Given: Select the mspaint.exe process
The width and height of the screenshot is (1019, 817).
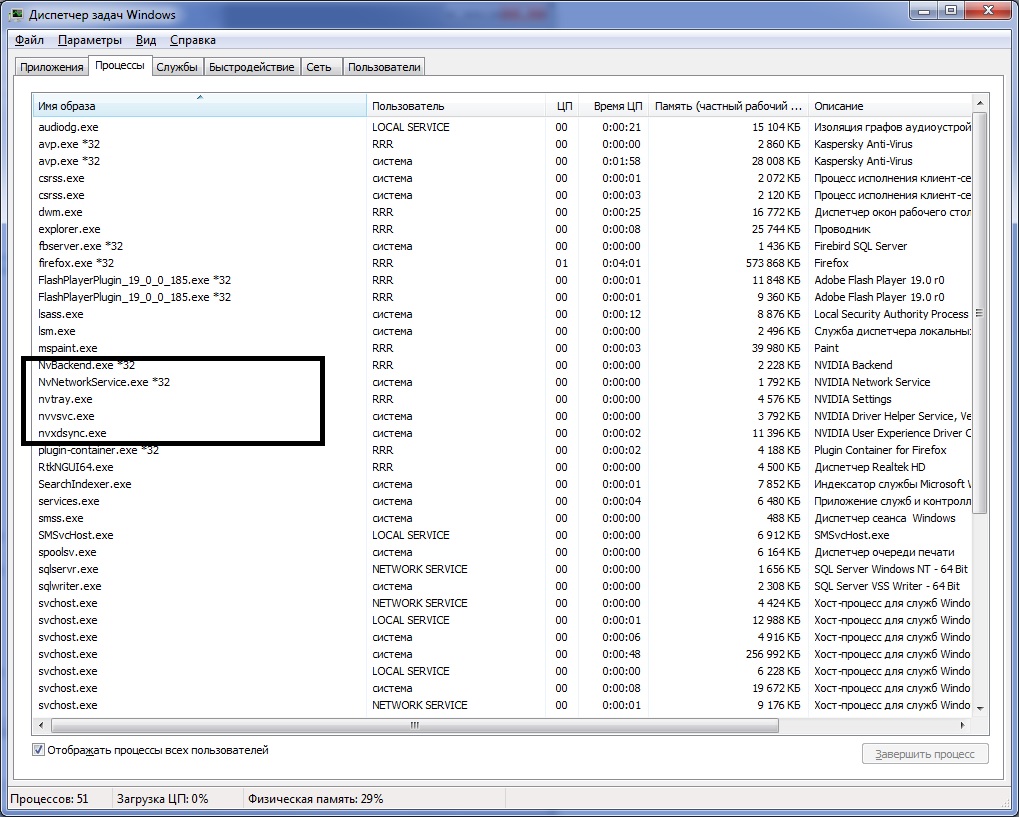Looking at the screenshot, I should pos(502,348).
